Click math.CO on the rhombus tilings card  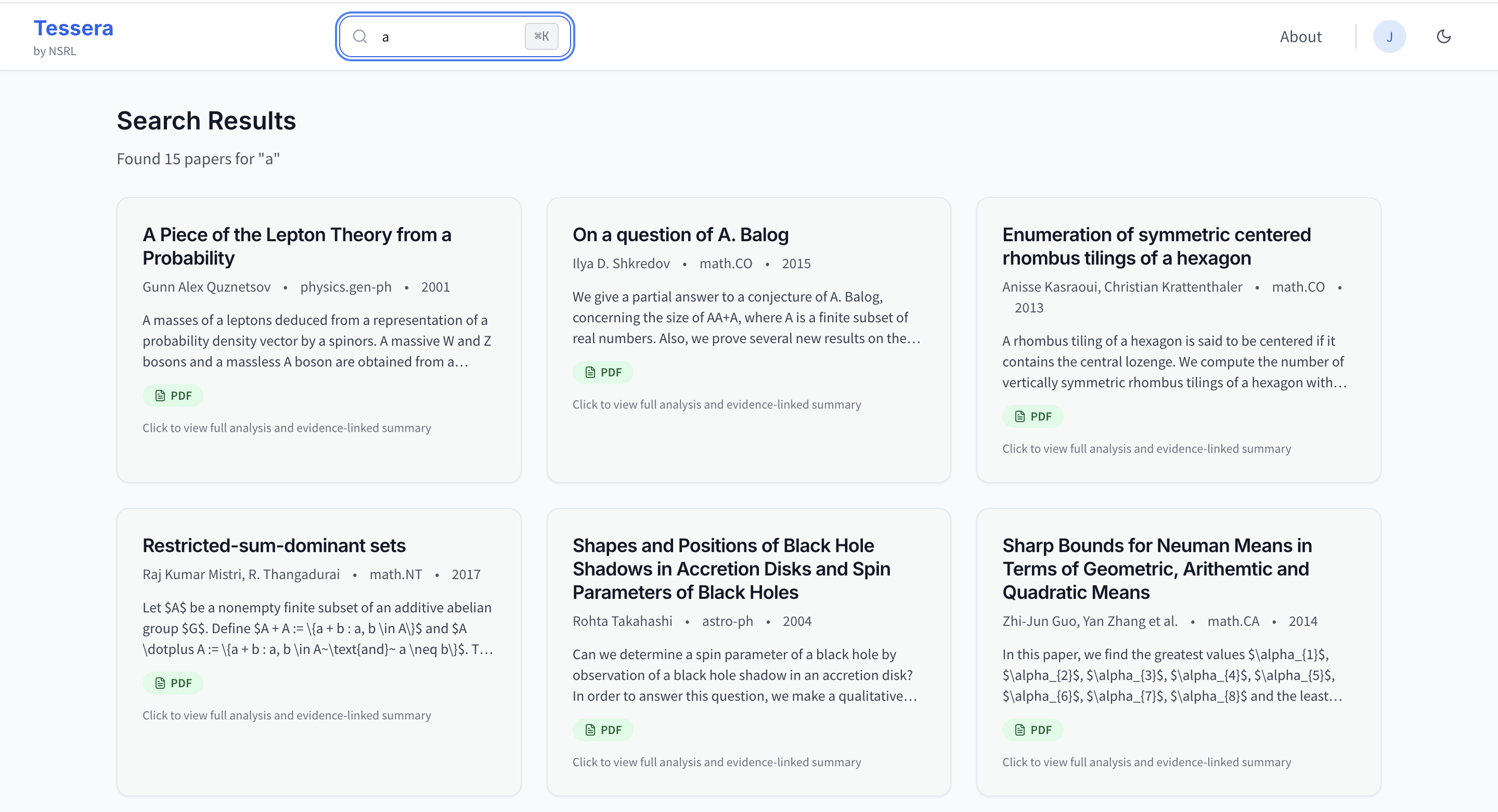point(1298,287)
